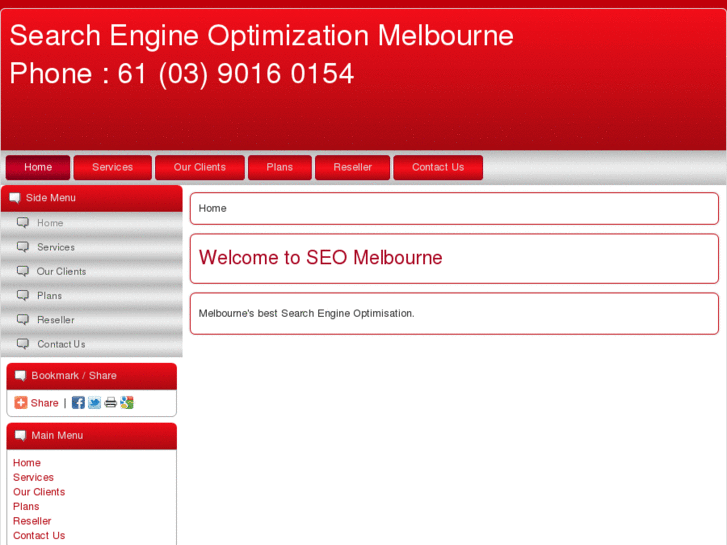Click the Melbourne's best Search Engine Optimisation text
This screenshot has width=727, height=545.
(306, 314)
